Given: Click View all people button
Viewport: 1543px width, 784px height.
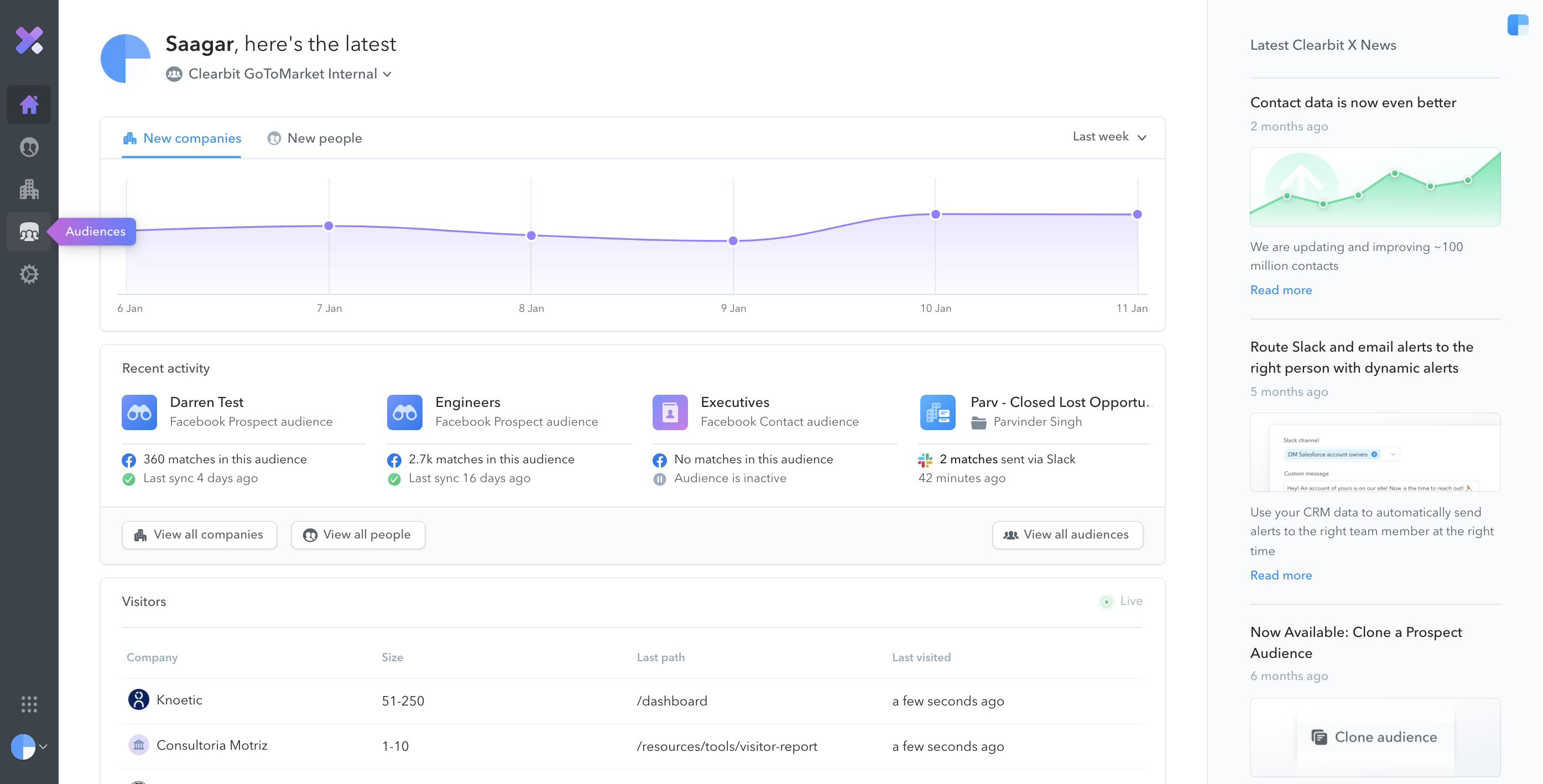Looking at the screenshot, I should point(358,535).
